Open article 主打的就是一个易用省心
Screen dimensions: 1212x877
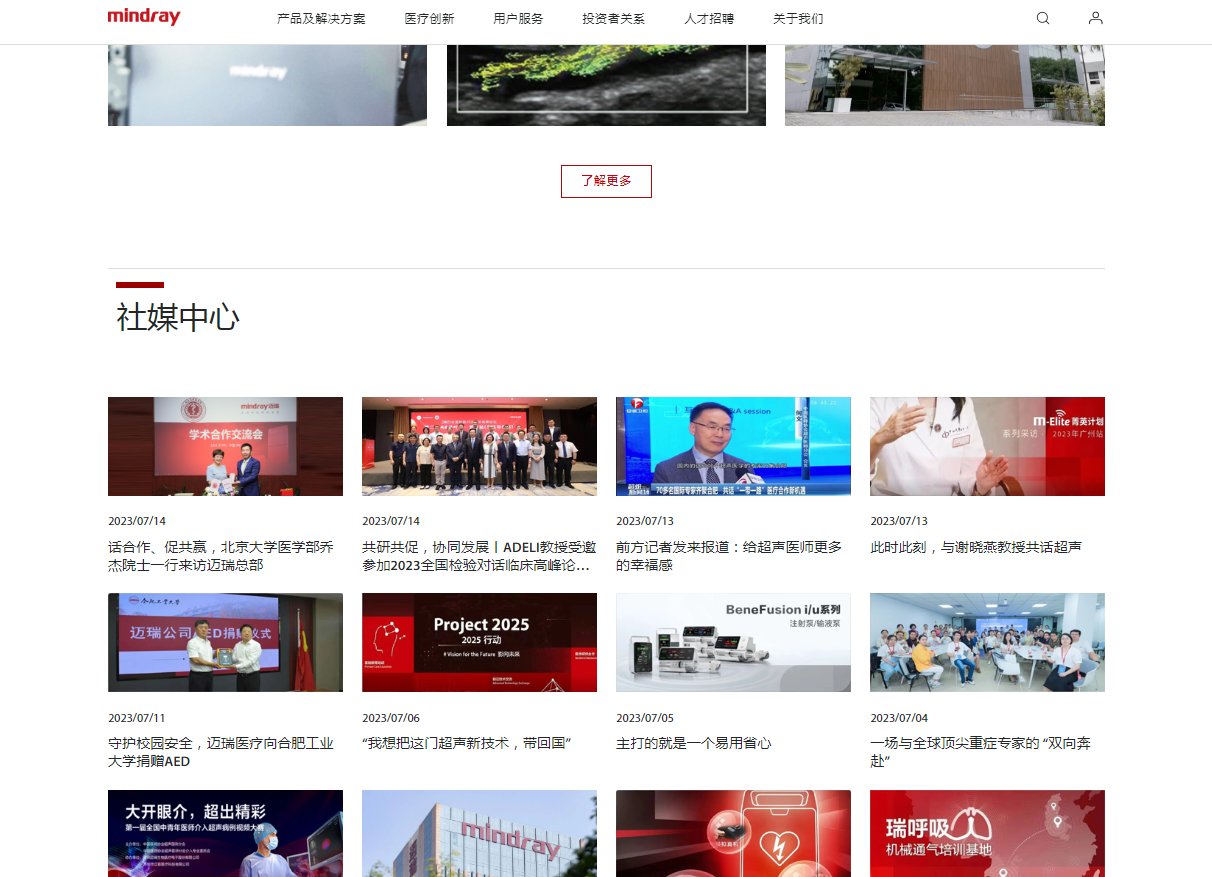coord(694,744)
